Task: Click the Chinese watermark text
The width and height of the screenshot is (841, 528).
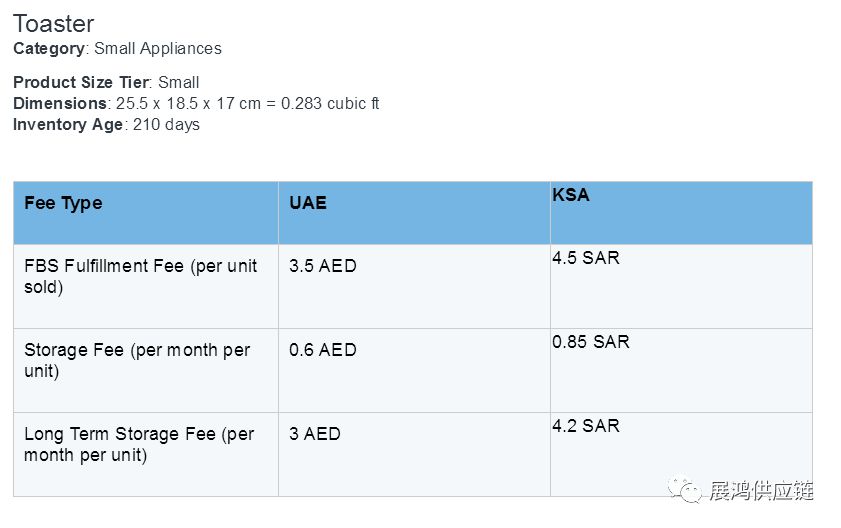Action: (x=760, y=490)
